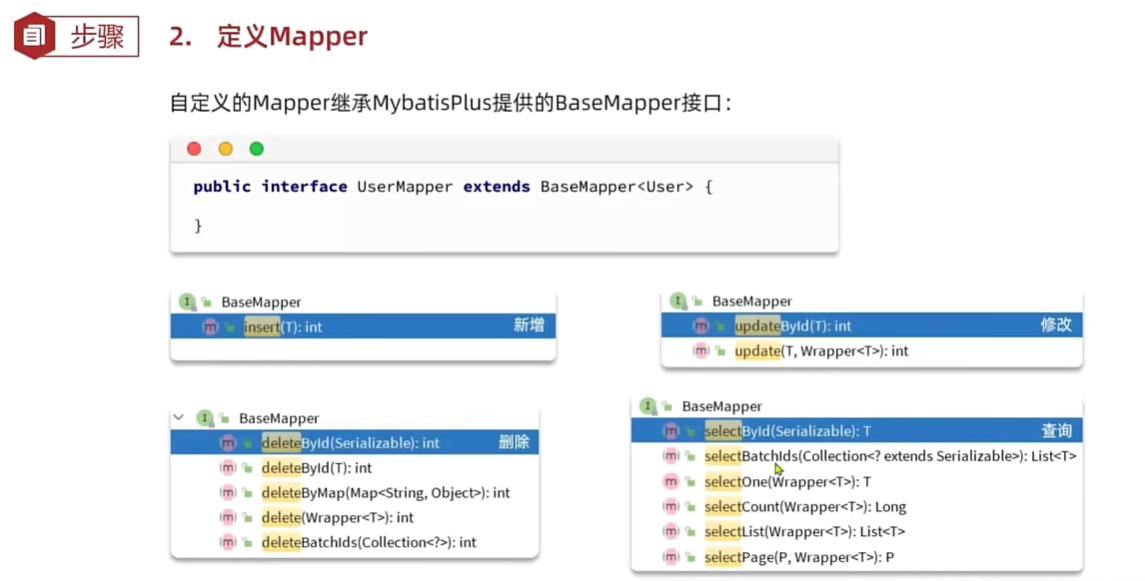
Task: Click method icon beside selectById
Action: [x=670, y=431]
